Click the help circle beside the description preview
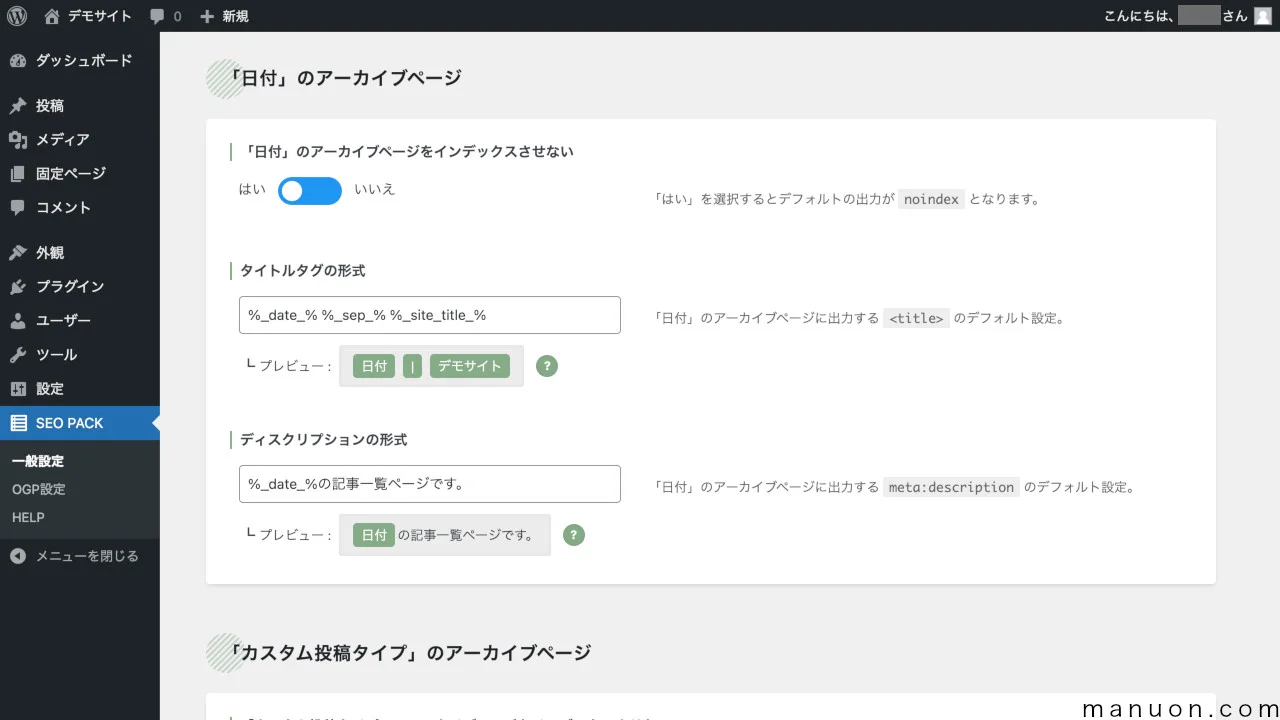 click(573, 535)
